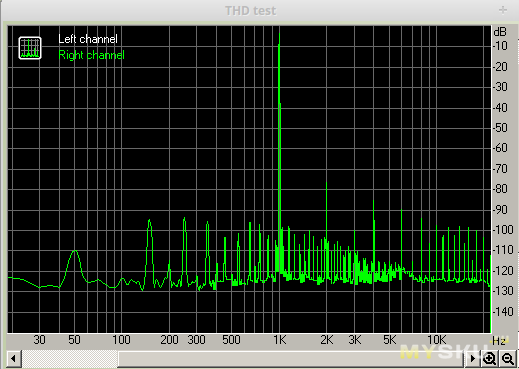Click the dB unit label at the top of the scale

click(500, 32)
